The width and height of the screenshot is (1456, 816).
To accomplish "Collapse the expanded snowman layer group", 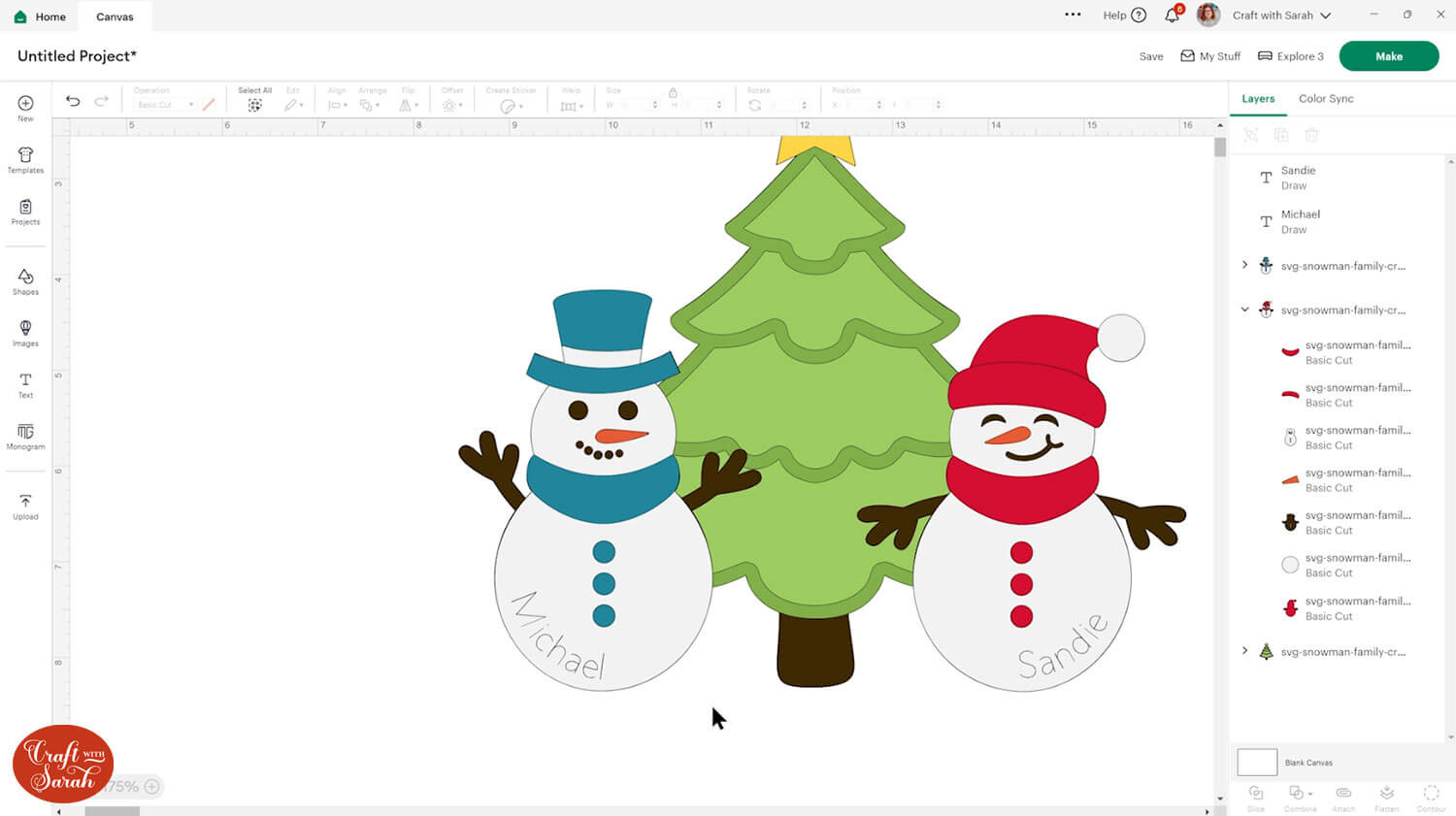I will pyautogui.click(x=1245, y=310).
